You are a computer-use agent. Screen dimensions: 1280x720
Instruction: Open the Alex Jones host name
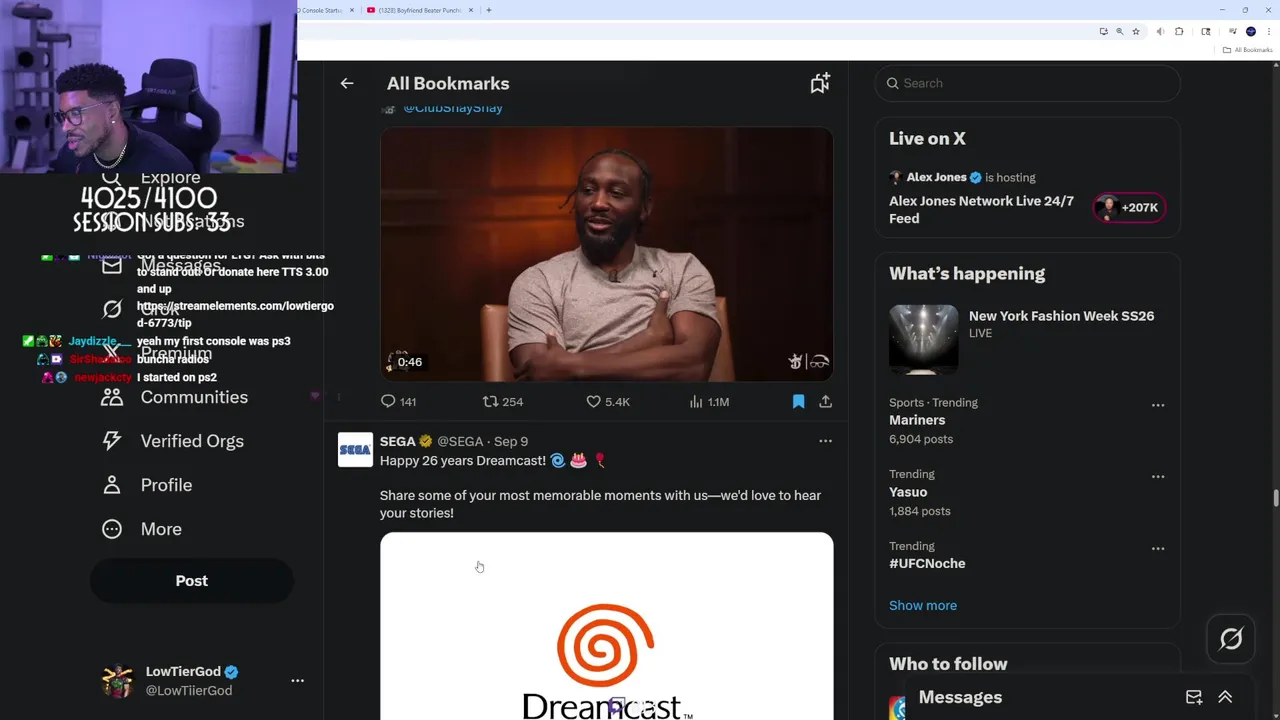[x=936, y=177]
